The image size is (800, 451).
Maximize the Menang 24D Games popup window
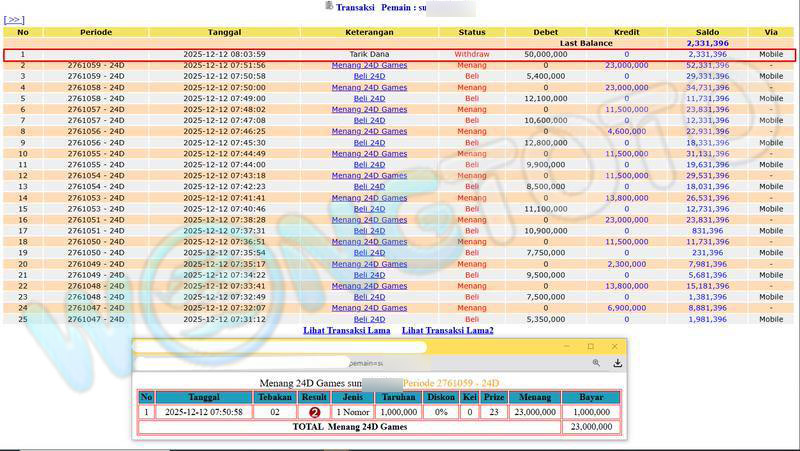point(590,347)
